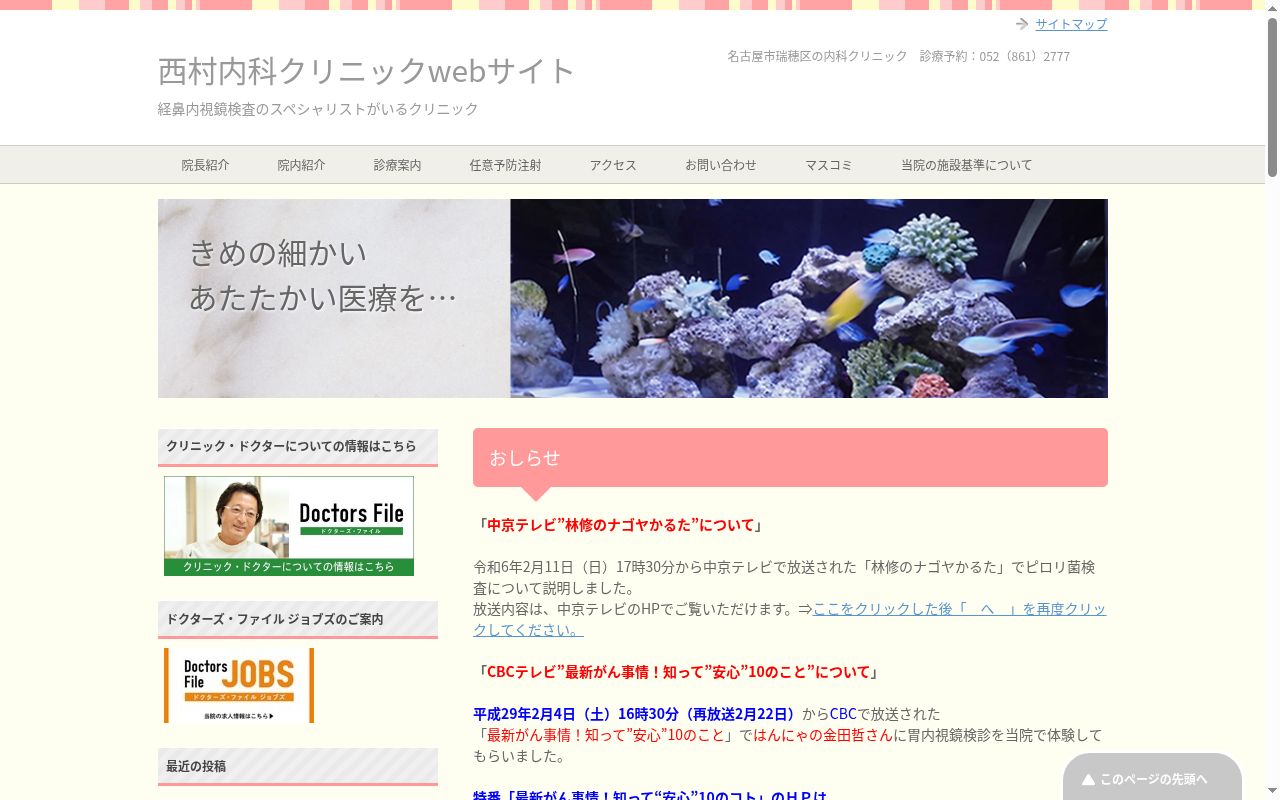Open the Doctors File JOBS banner
Viewport: 1280px width, 800px height.
pos(239,685)
